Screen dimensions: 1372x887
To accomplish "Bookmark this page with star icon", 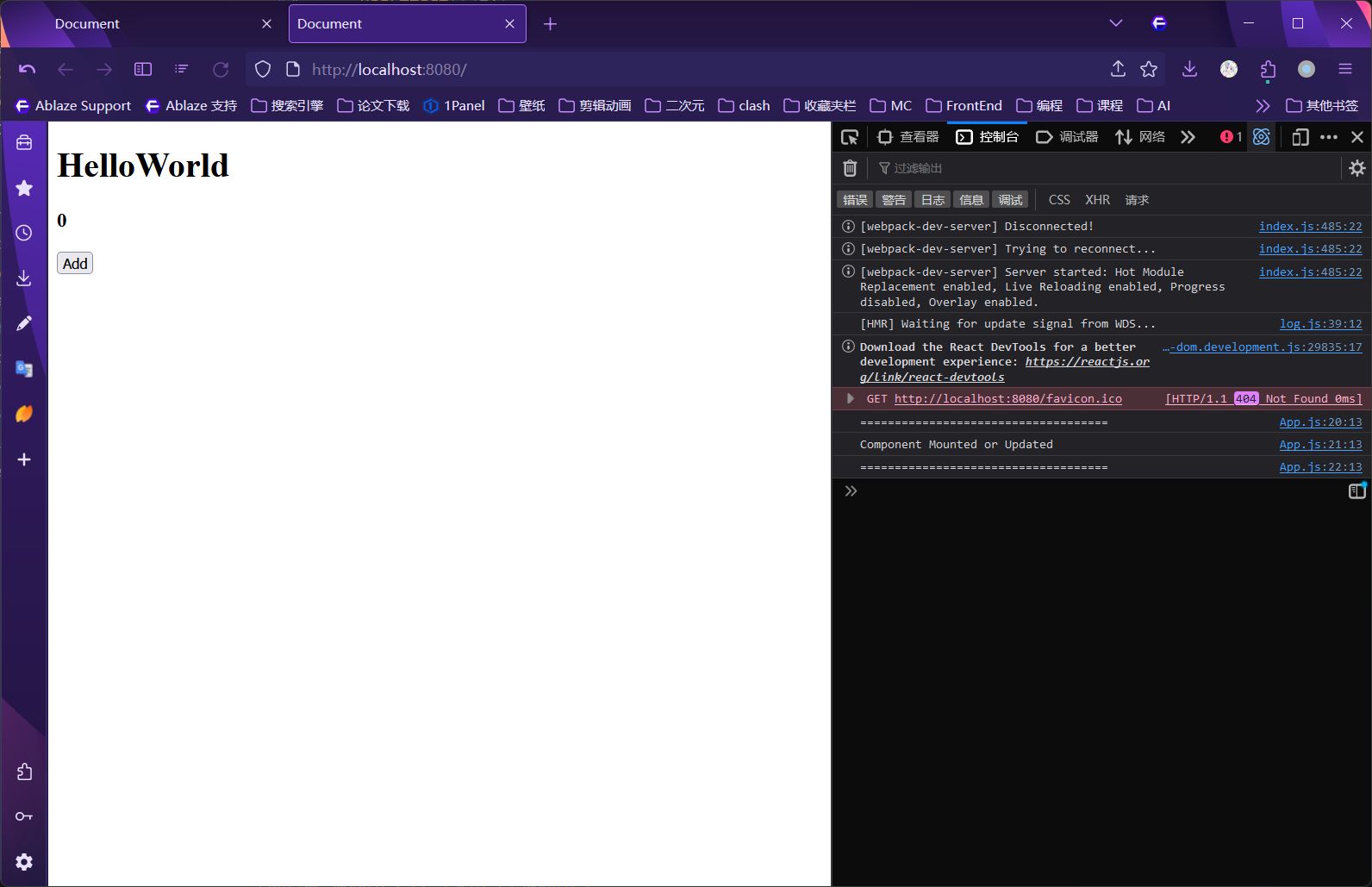I will point(1149,70).
